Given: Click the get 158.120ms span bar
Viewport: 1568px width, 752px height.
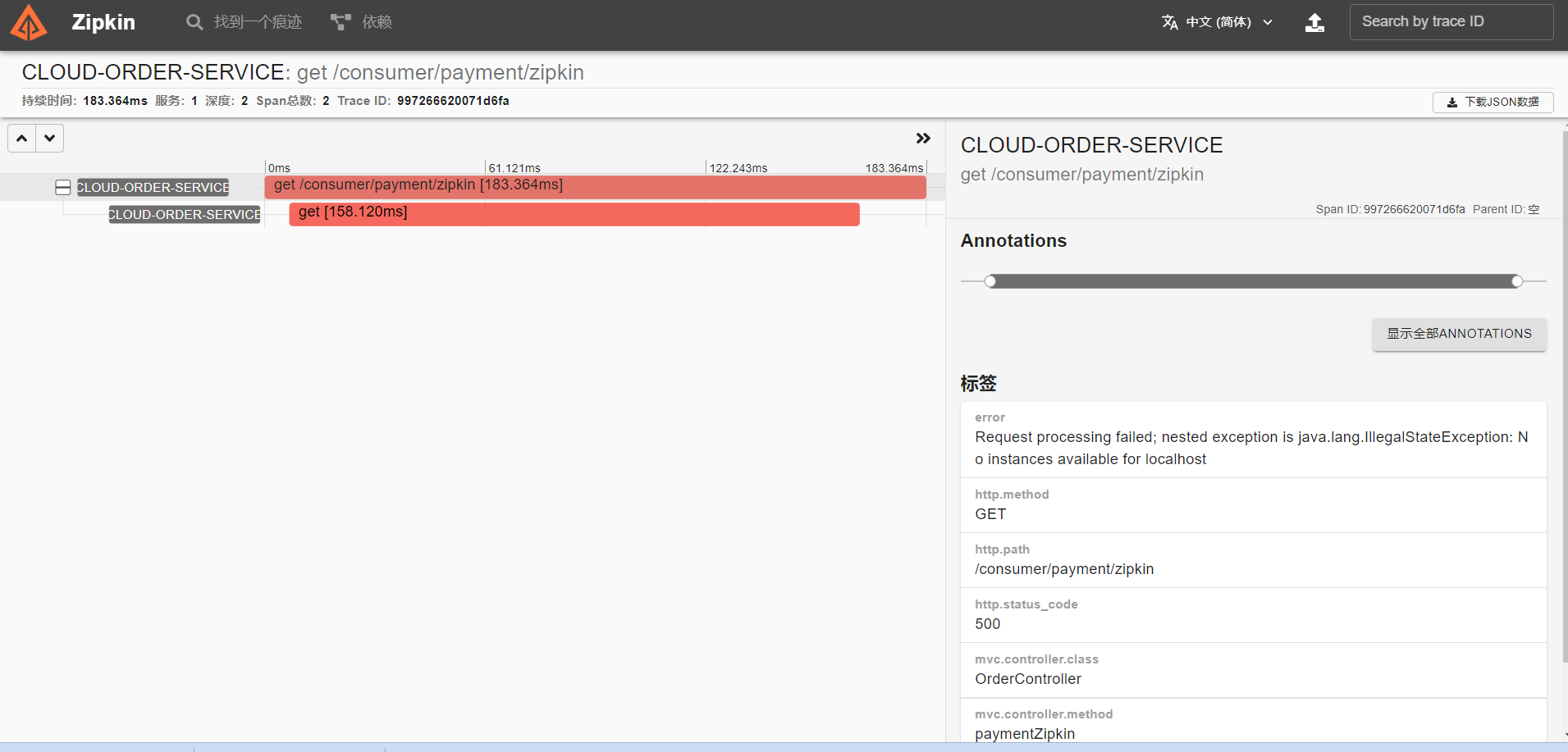Looking at the screenshot, I should (574, 214).
